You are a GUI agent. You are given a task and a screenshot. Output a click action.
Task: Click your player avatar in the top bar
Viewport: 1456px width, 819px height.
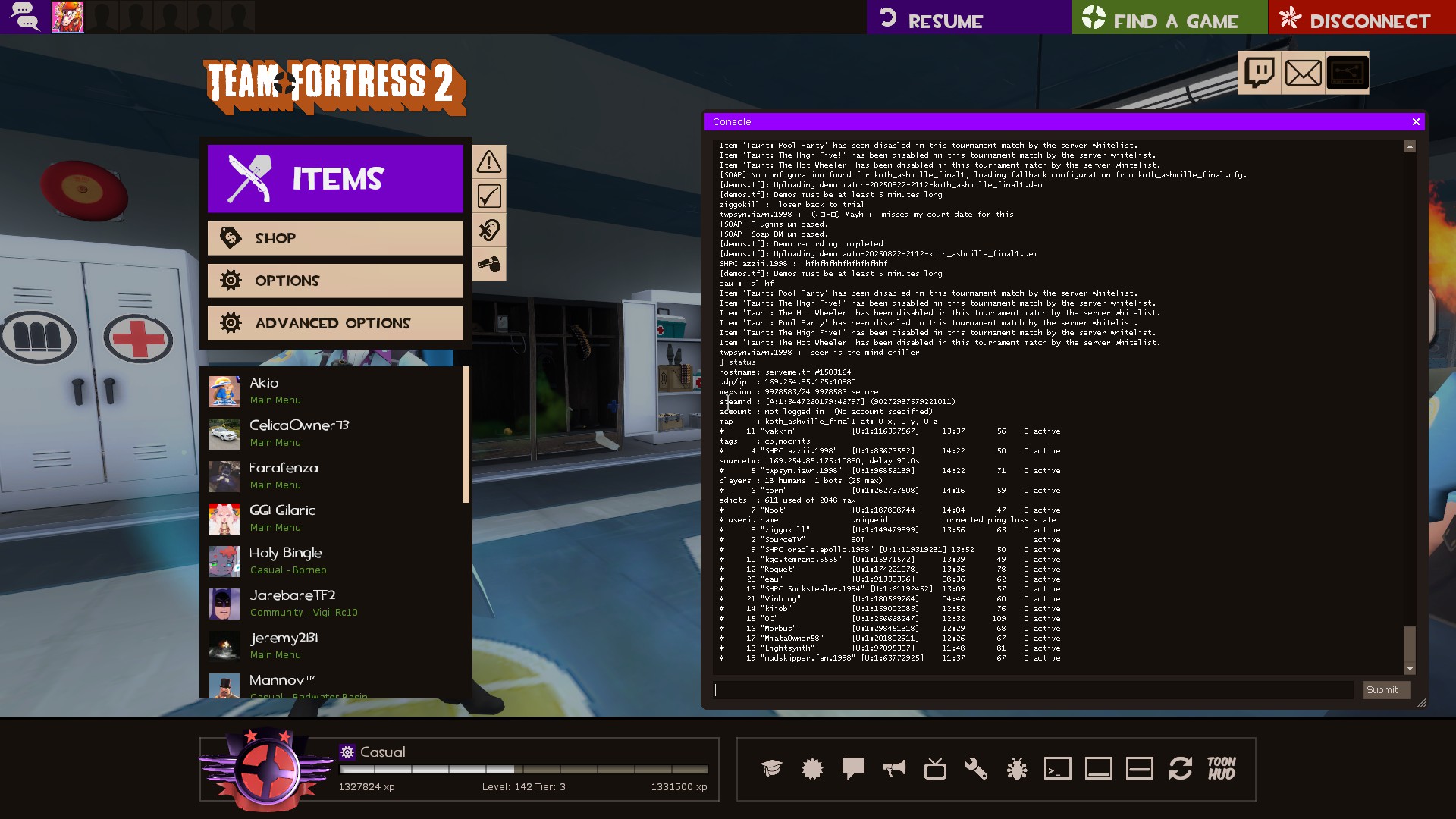coord(67,17)
